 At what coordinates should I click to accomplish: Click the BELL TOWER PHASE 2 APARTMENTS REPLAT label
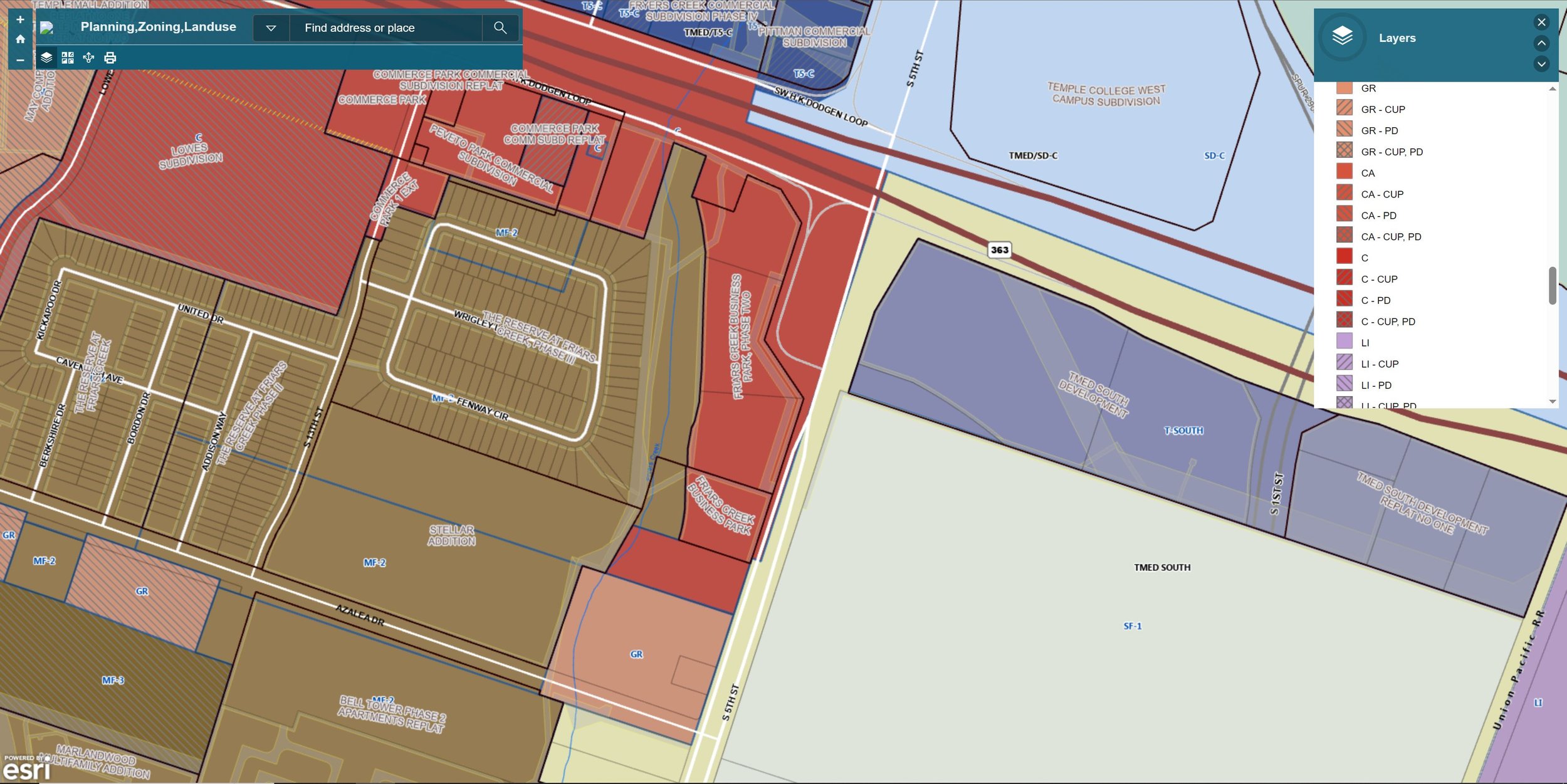pos(392,714)
